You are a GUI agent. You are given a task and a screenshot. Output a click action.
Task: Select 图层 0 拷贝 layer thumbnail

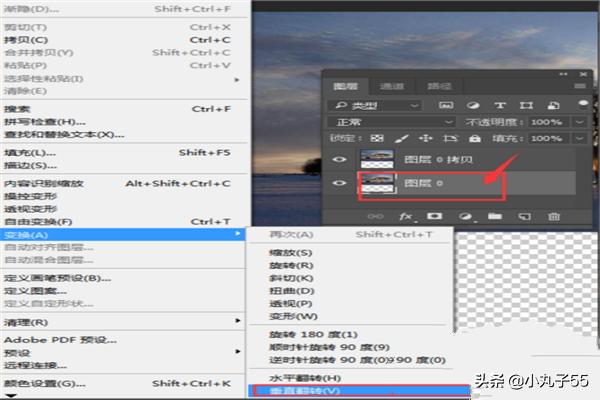[377, 159]
